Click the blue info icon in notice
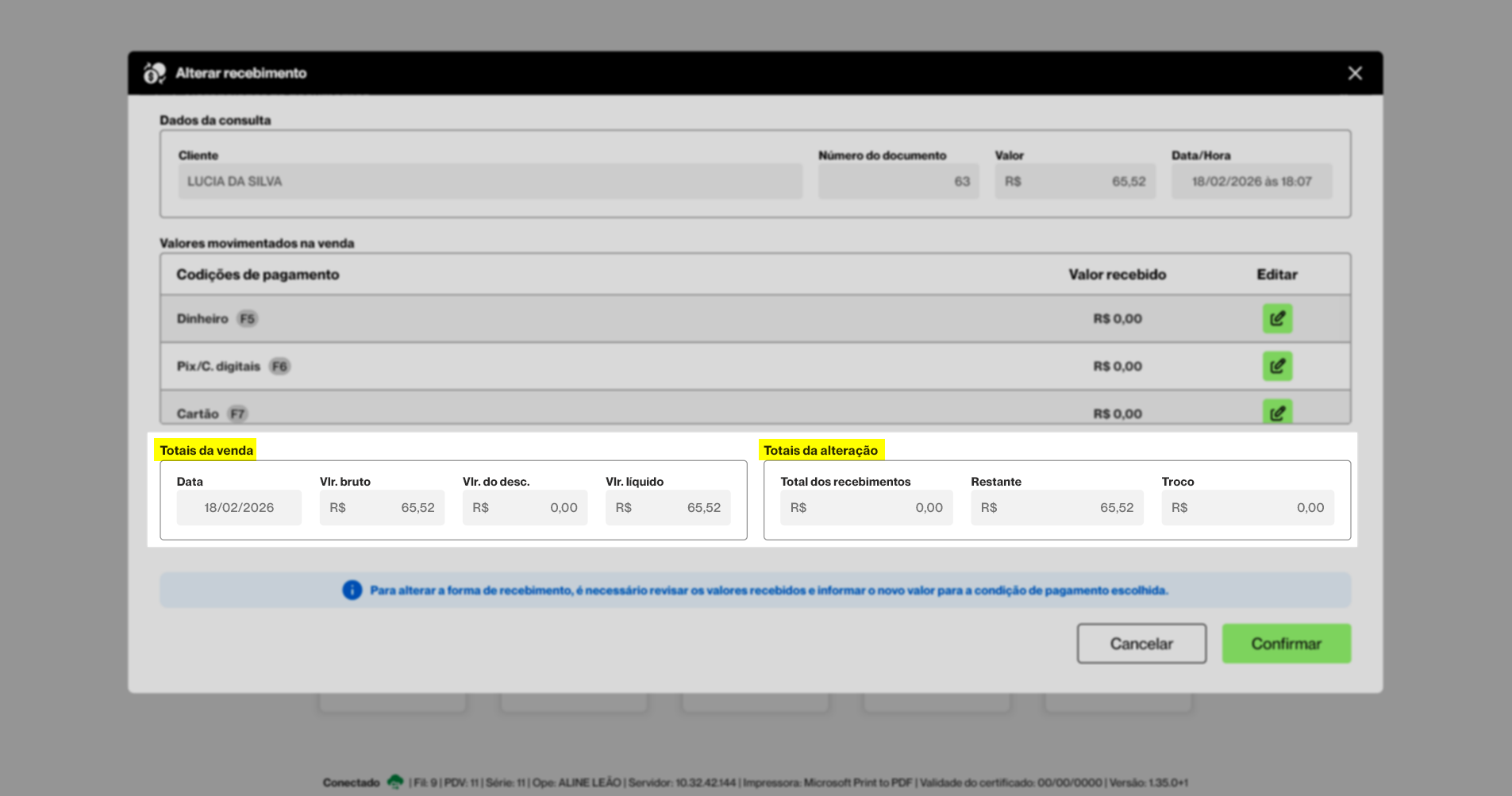 click(x=352, y=590)
